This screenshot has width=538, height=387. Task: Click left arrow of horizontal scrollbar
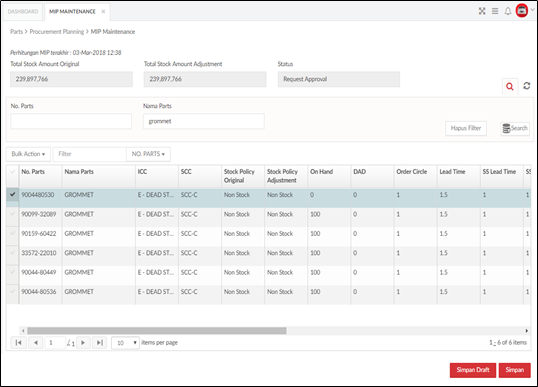[x=23, y=331]
